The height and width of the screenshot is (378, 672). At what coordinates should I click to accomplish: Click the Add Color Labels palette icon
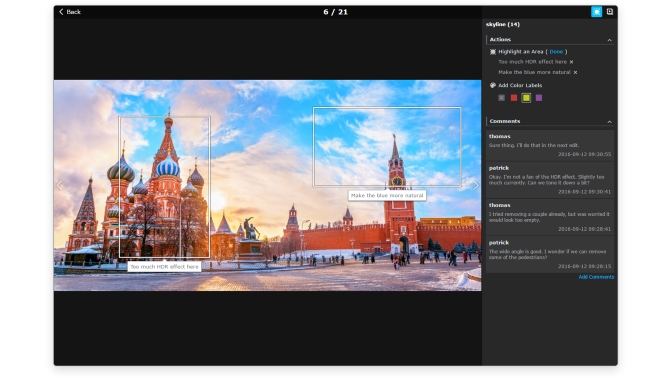click(x=492, y=85)
